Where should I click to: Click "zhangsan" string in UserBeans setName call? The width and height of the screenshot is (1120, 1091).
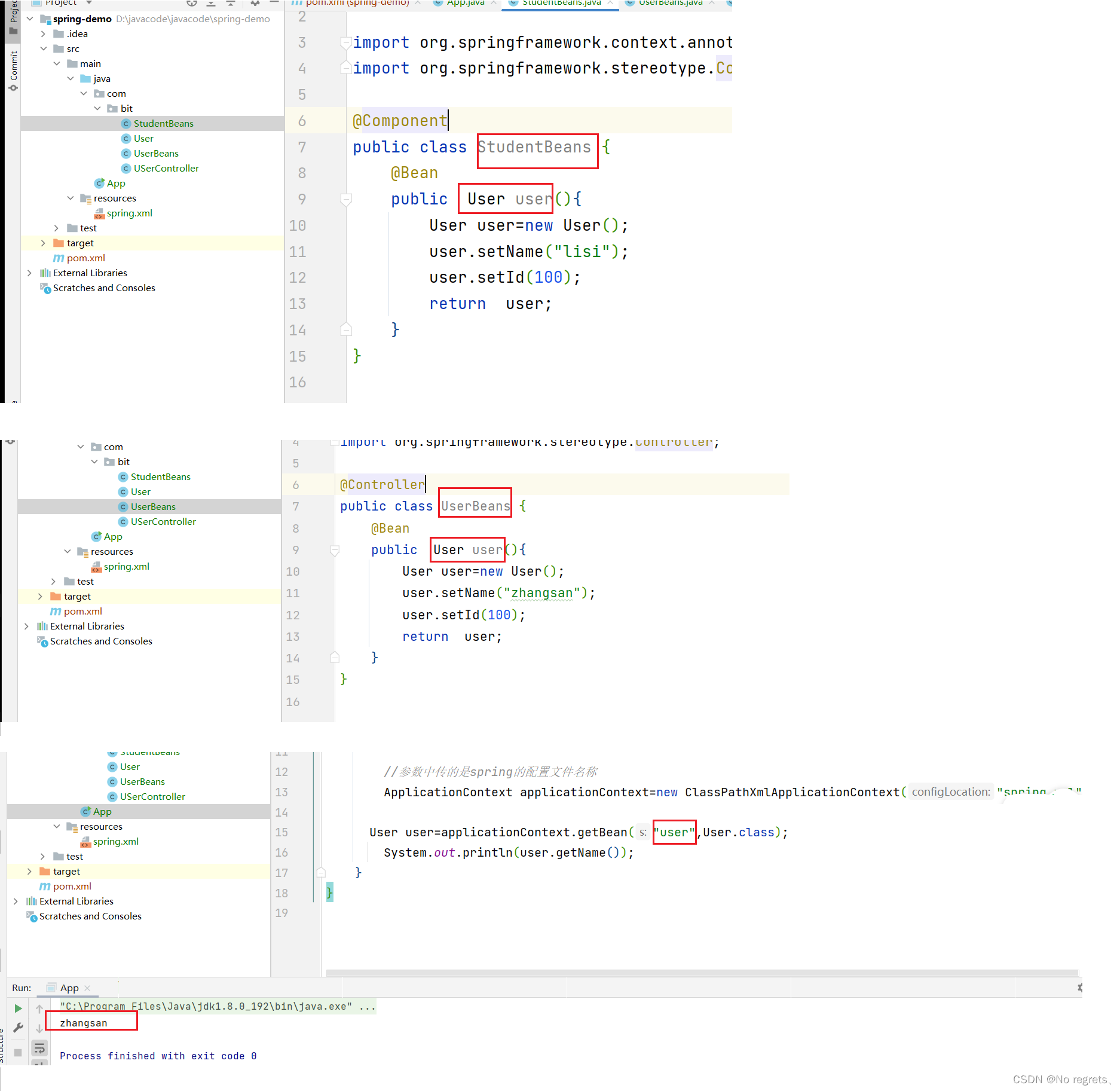tap(542, 593)
